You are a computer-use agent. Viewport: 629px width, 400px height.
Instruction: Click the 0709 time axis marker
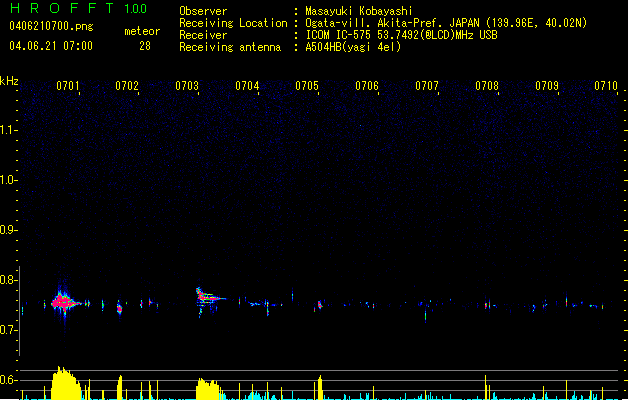(547, 86)
